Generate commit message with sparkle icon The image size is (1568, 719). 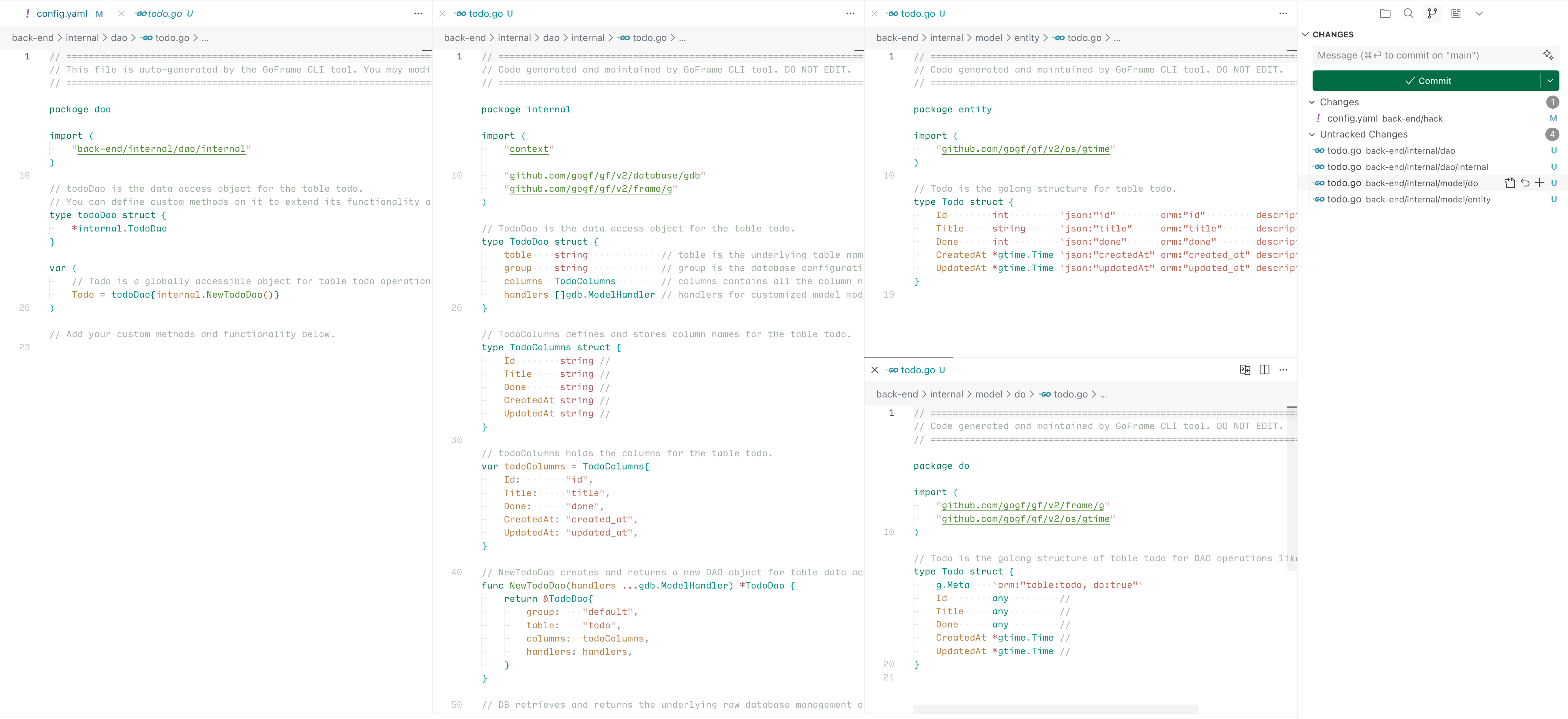(x=1548, y=55)
